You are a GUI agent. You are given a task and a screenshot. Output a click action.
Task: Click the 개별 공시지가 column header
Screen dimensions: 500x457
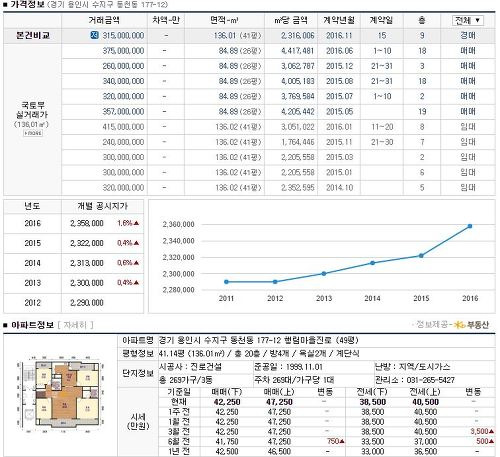102,206
